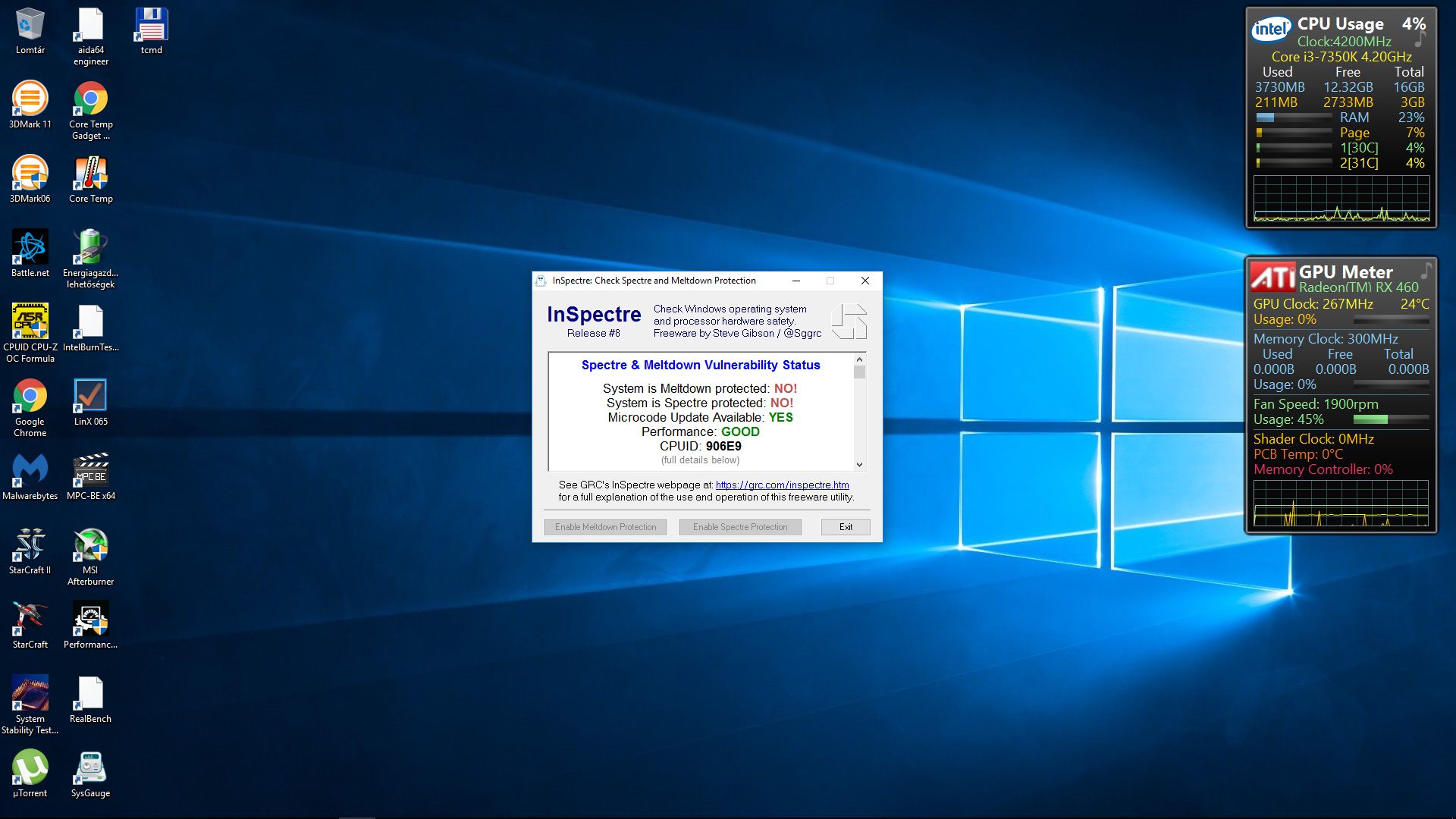This screenshot has height=819, width=1456.
Task: Click the music note icon in GPU Meter
Action: (x=1426, y=269)
